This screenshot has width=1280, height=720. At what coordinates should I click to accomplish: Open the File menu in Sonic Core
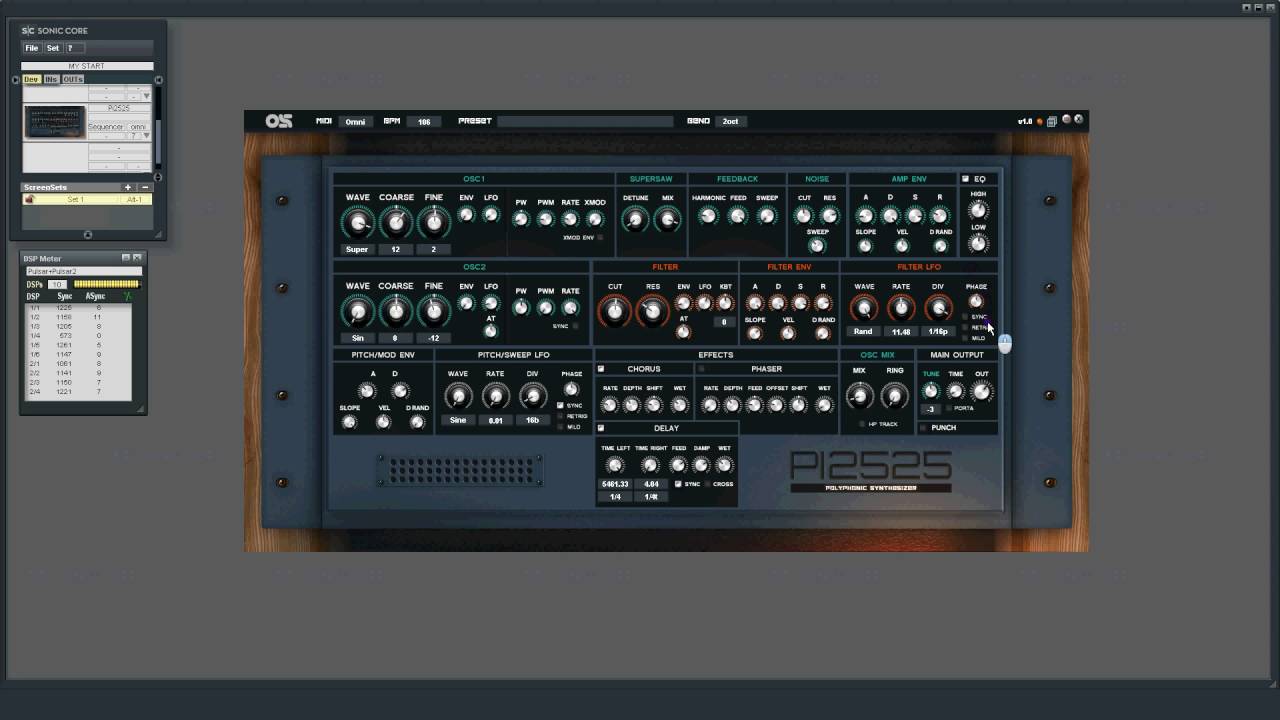pos(32,48)
